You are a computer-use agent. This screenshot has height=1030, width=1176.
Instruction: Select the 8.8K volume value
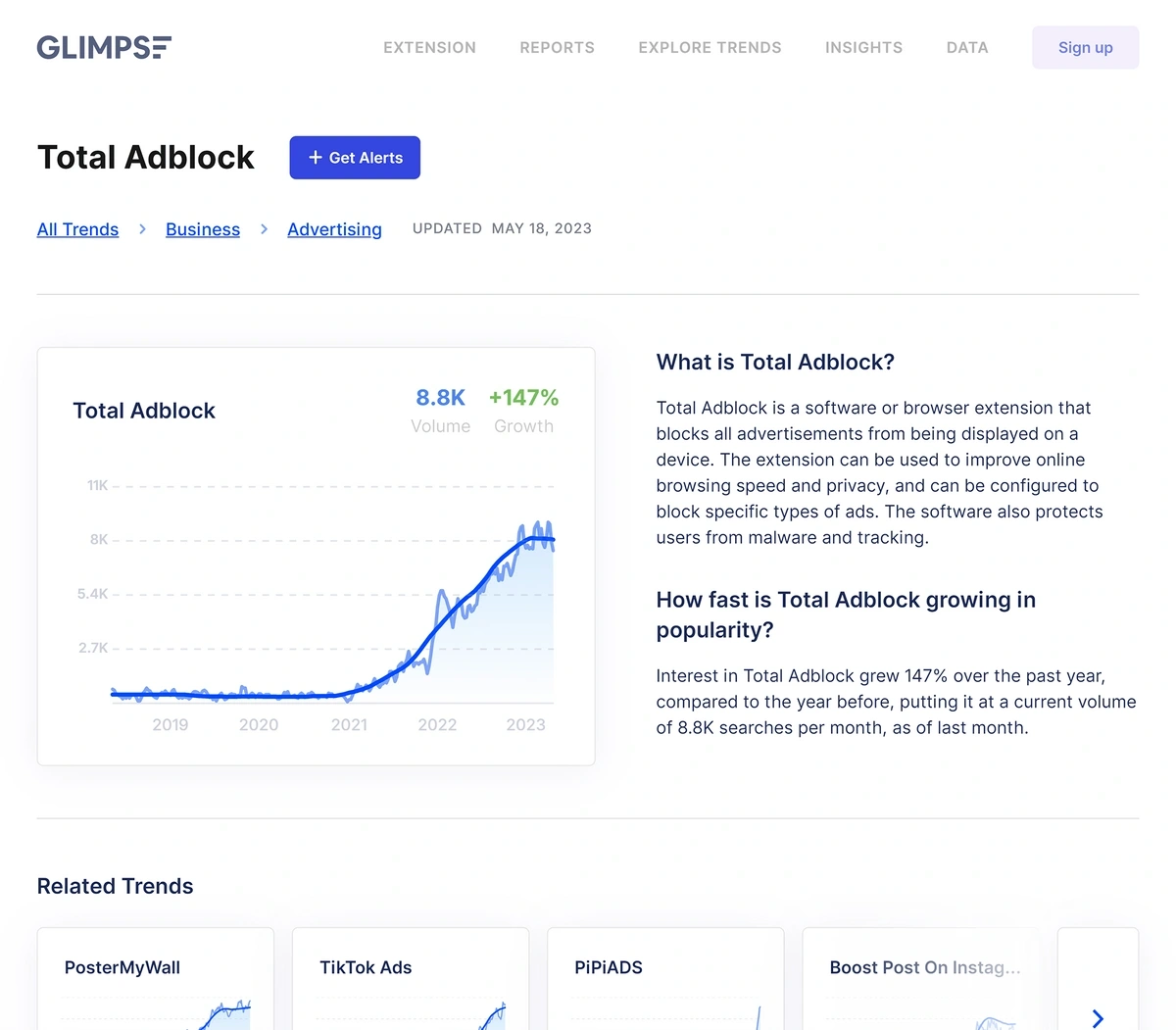click(x=440, y=397)
